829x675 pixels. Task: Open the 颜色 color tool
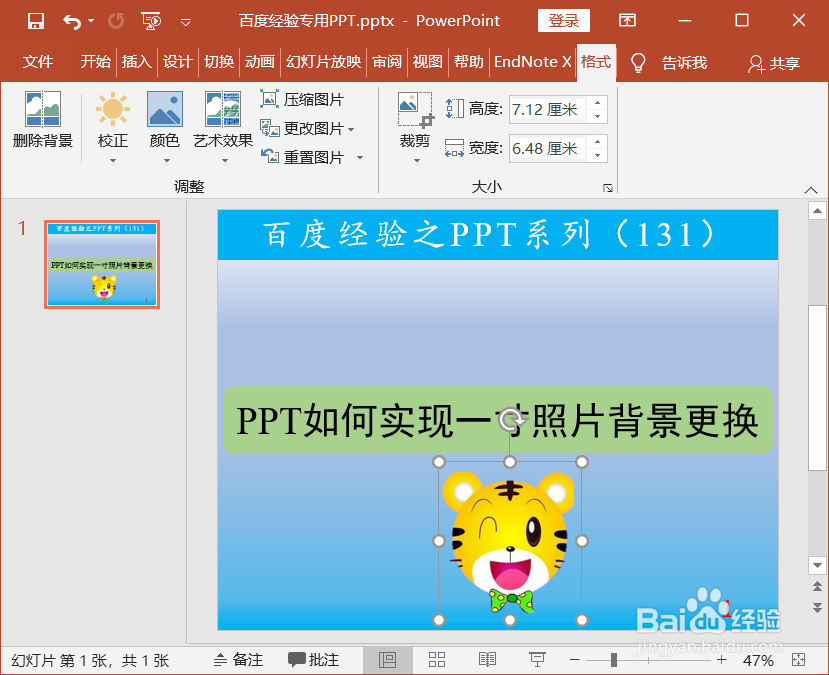tap(164, 119)
